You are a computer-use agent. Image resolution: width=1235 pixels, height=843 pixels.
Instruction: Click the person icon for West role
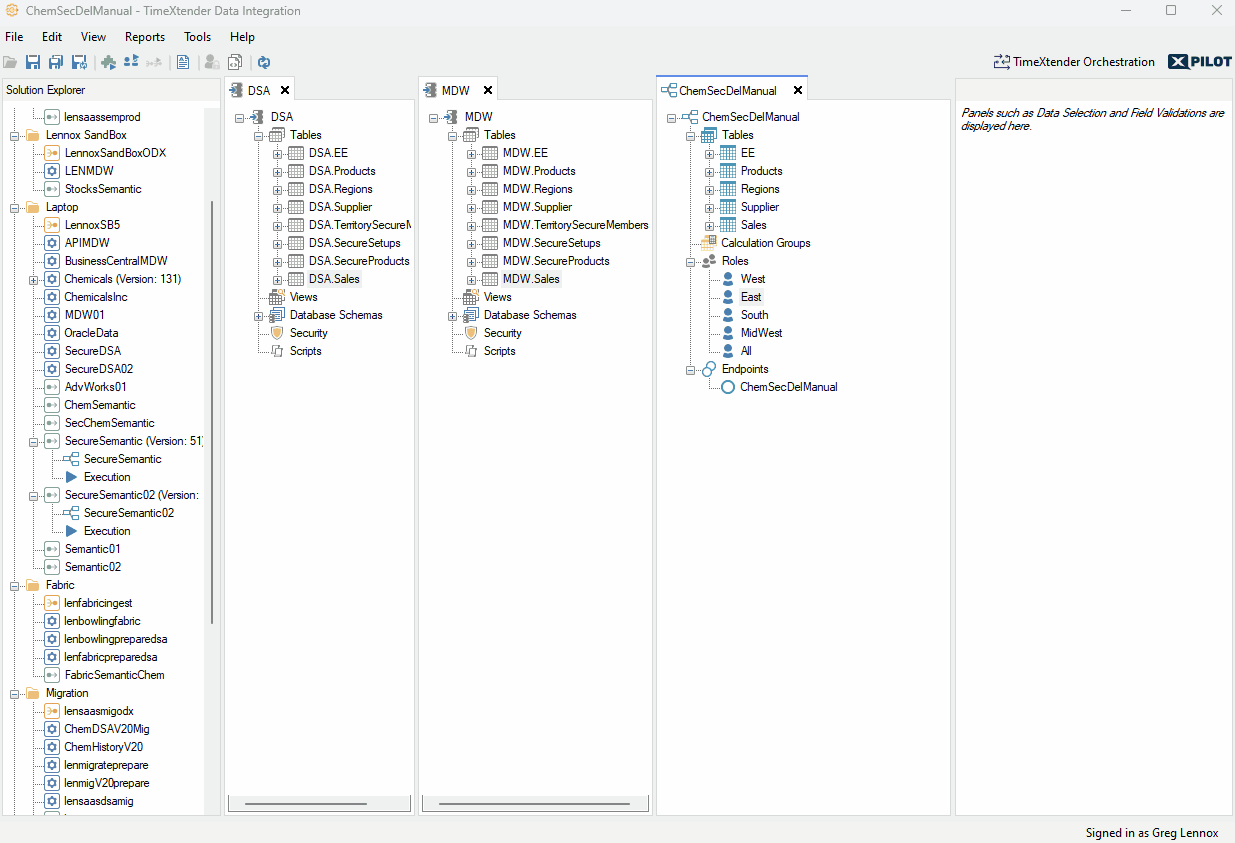click(x=728, y=279)
